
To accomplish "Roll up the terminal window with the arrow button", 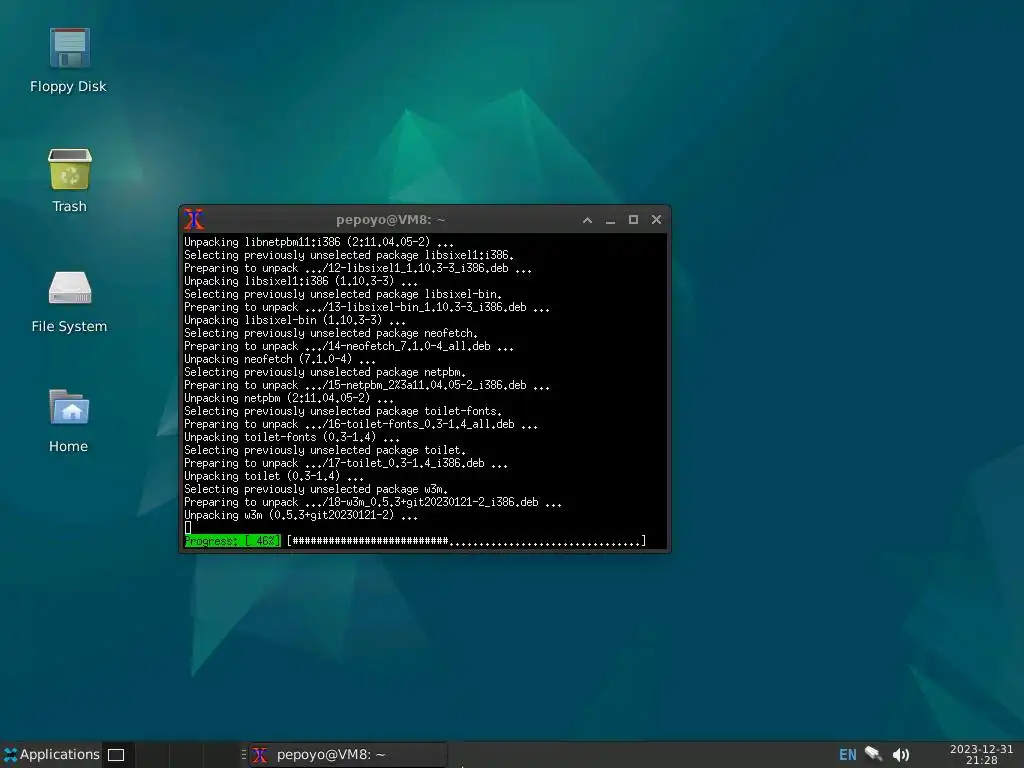I will click(x=587, y=220).
